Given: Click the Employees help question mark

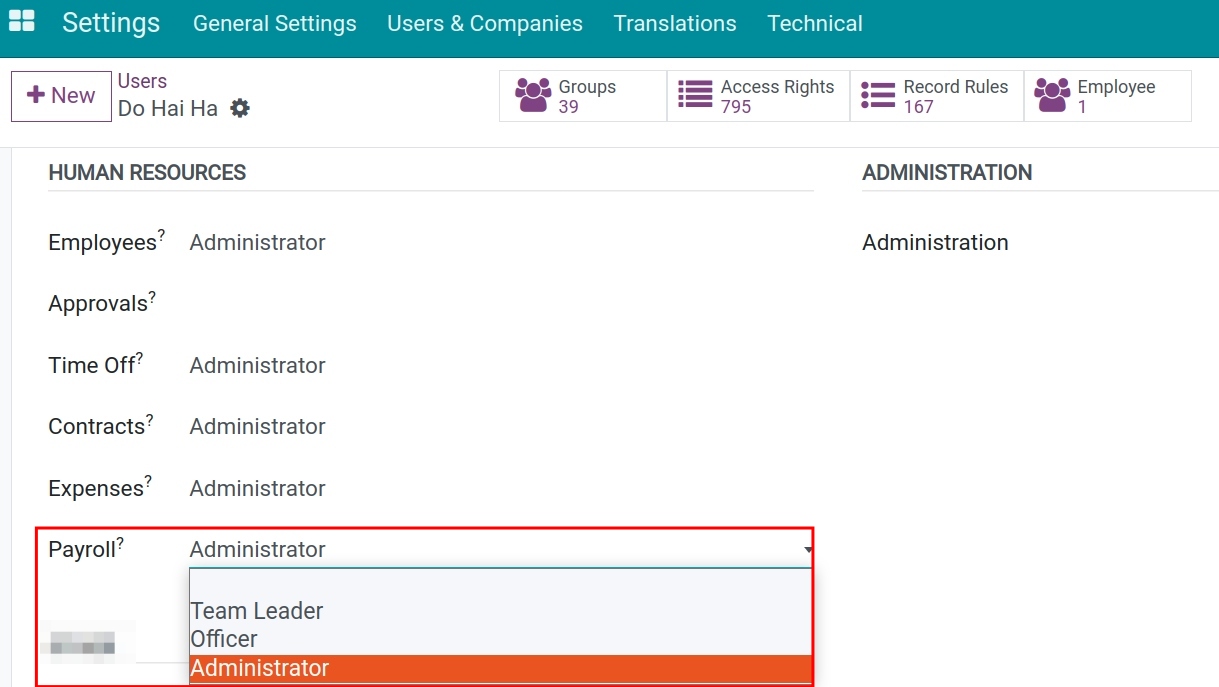Looking at the screenshot, I should coord(161,235).
